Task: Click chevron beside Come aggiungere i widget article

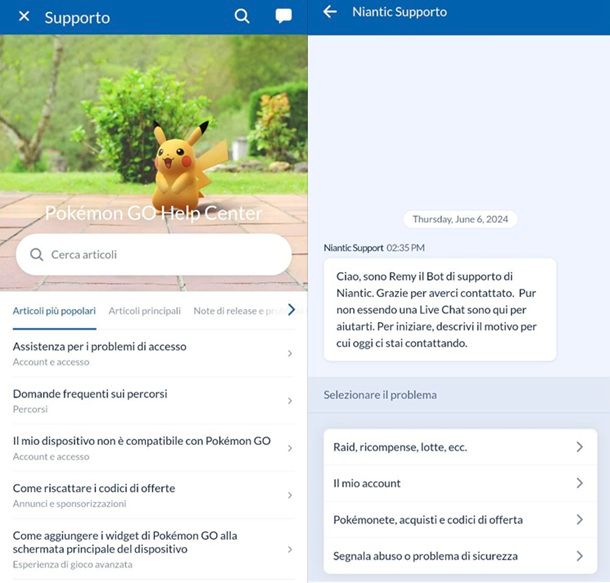Action: click(x=290, y=550)
